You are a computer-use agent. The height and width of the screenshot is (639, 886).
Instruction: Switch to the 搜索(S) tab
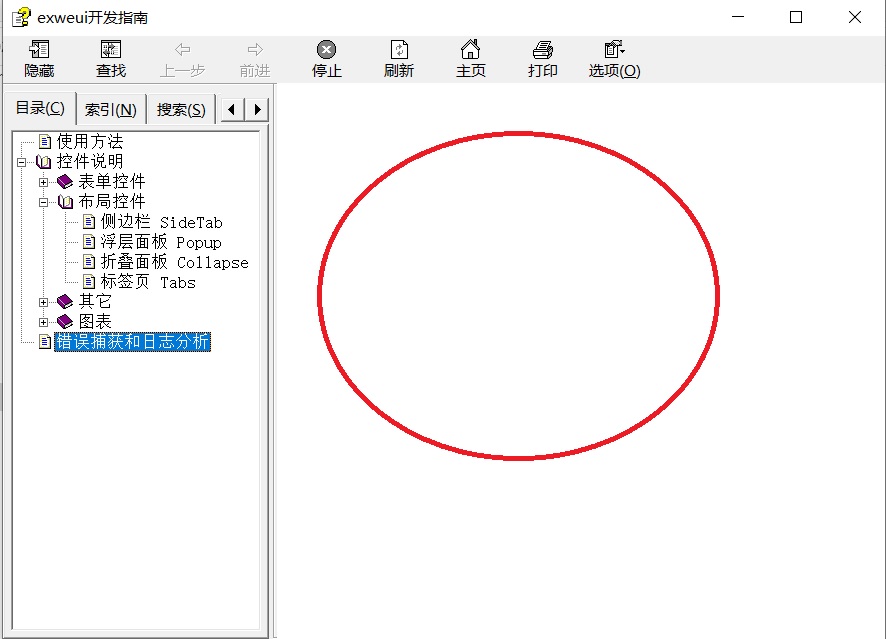[x=181, y=110]
